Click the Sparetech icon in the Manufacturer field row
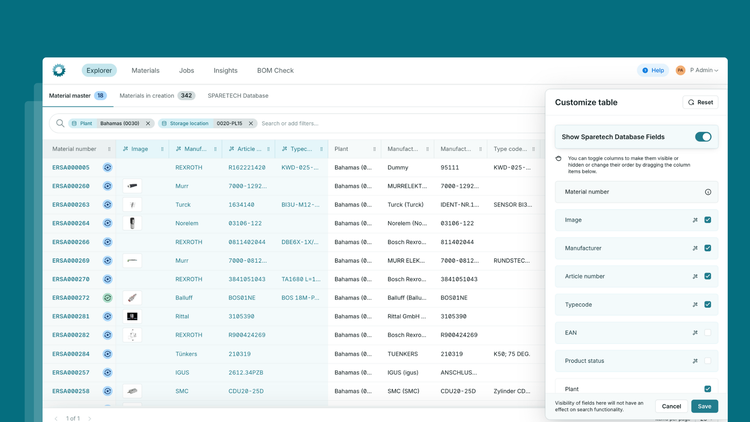Image resolution: width=750 pixels, height=422 pixels. 695,248
